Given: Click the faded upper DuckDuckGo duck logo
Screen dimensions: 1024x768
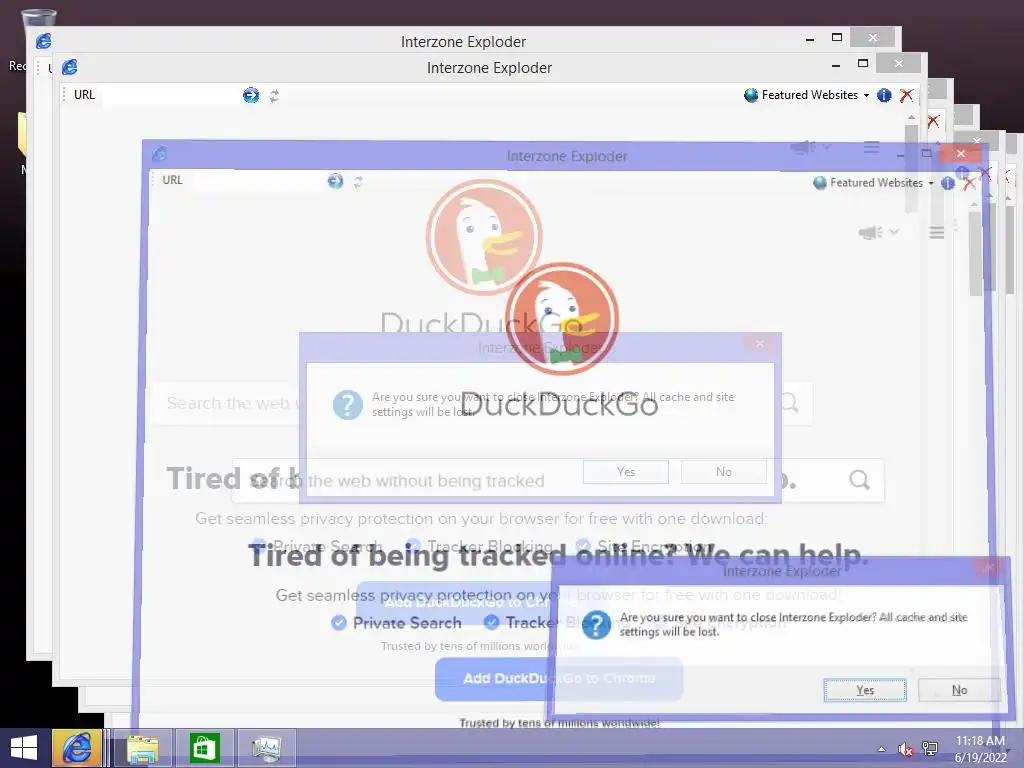Looking at the screenshot, I should [x=484, y=238].
